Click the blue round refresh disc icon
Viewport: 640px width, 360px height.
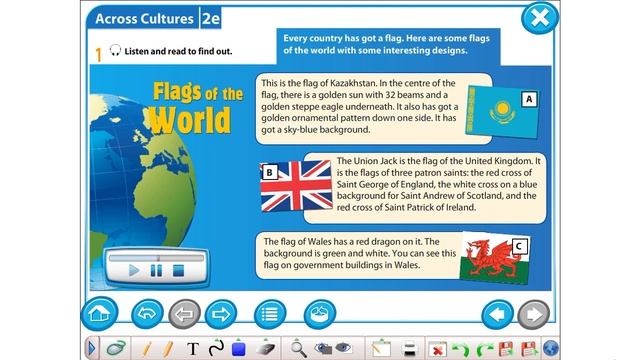(x=320, y=314)
